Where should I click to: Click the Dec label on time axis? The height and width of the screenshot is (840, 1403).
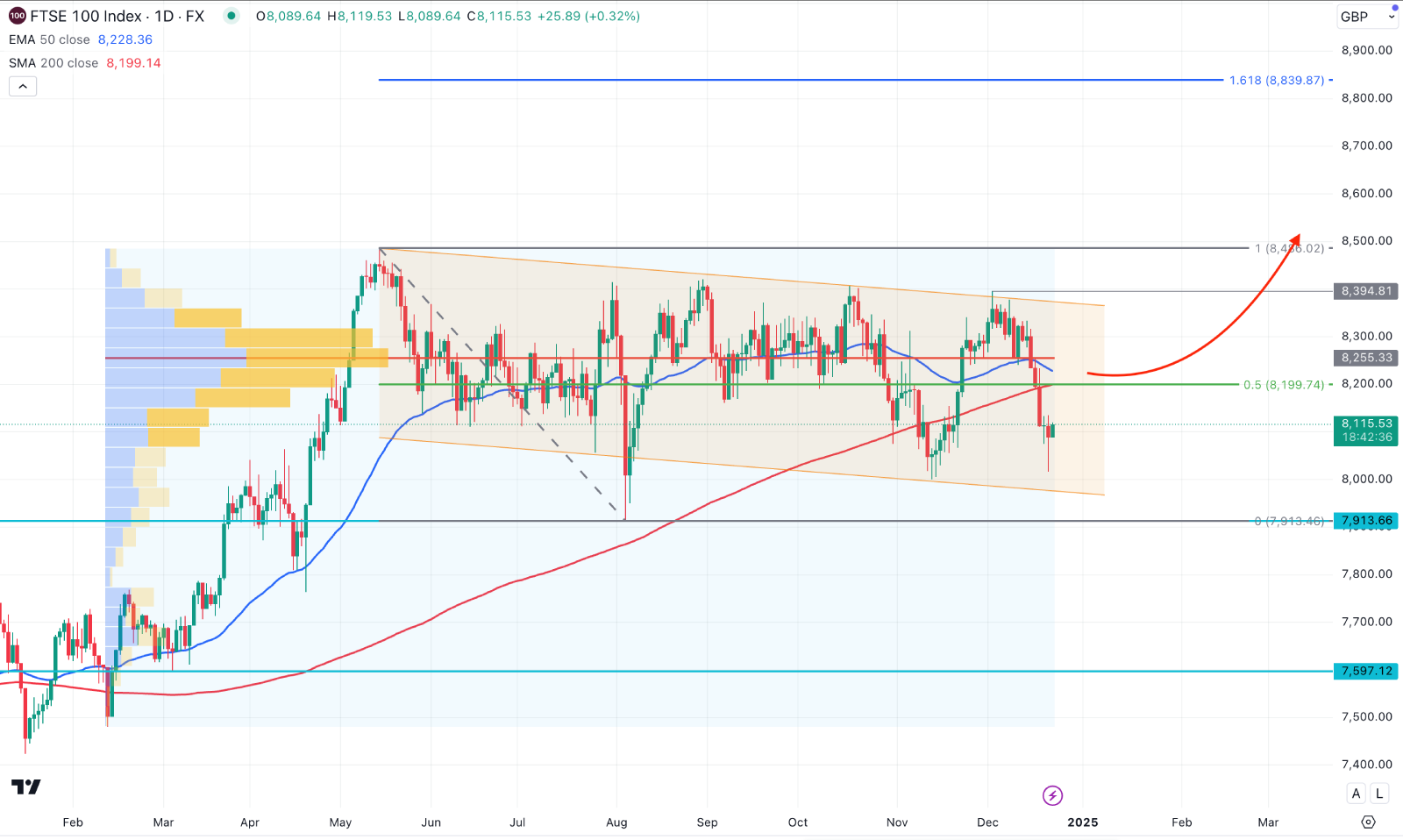click(987, 822)
